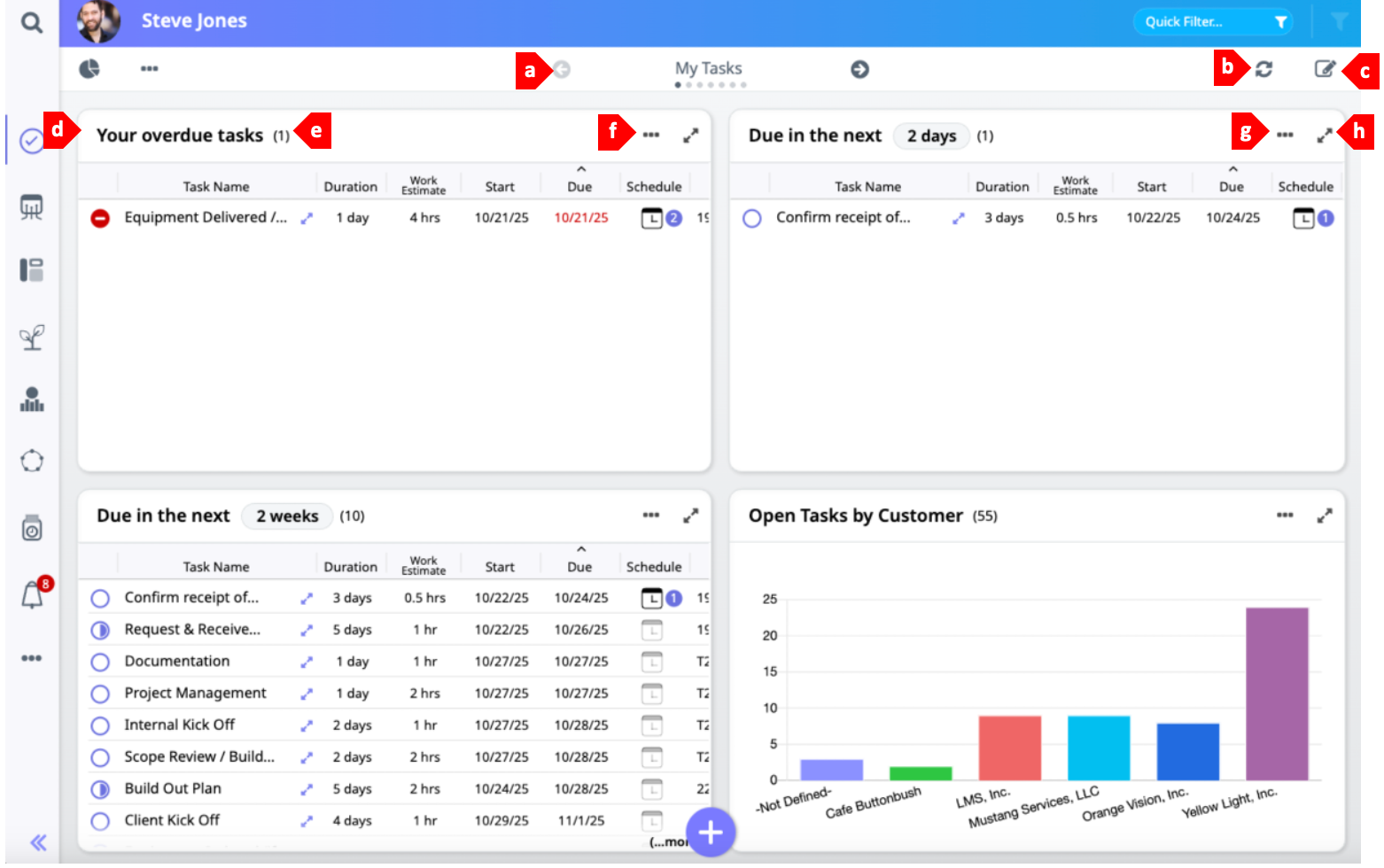Open notifications bell with 8 badge
Screen dimensions: 1384x868
tap(33, 595)
